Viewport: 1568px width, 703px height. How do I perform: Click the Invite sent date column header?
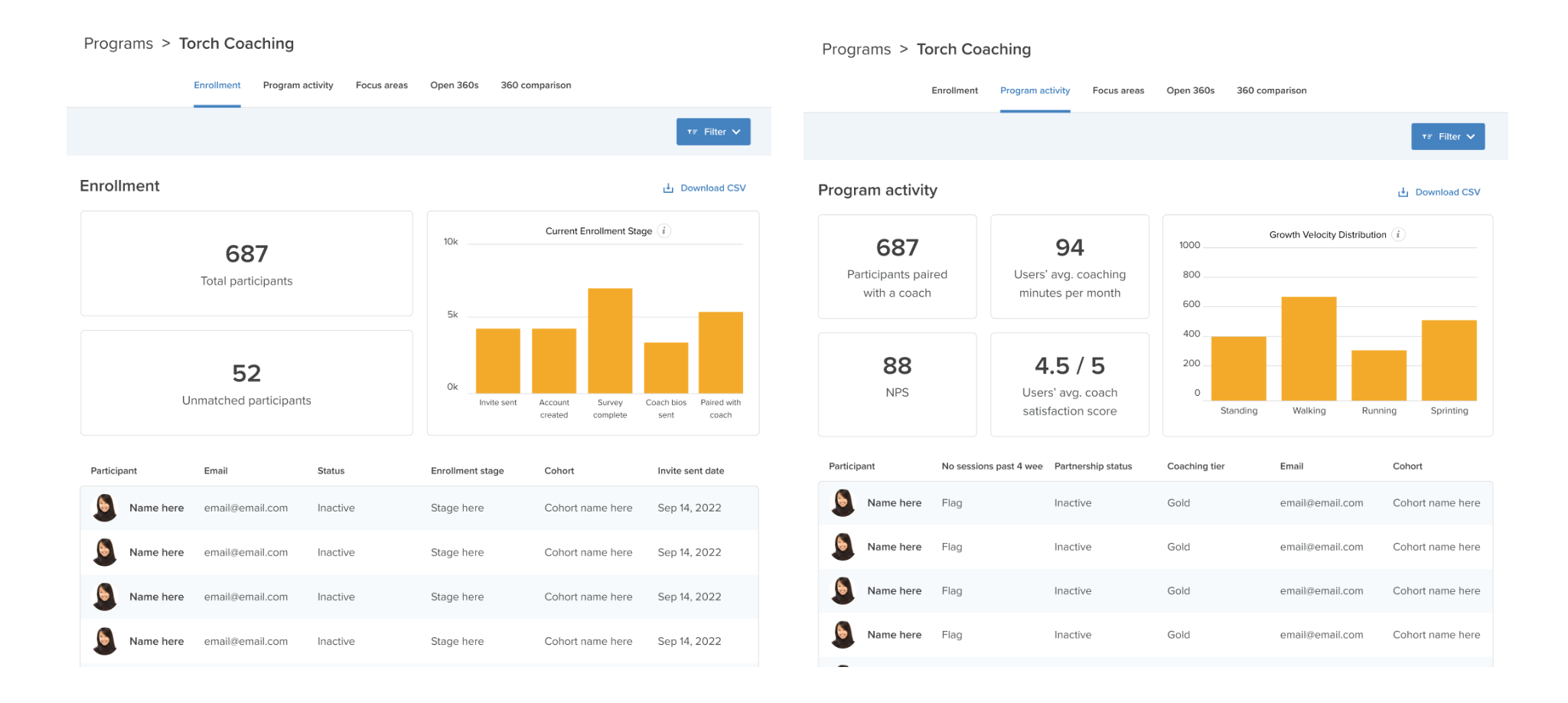pos(691,471)
